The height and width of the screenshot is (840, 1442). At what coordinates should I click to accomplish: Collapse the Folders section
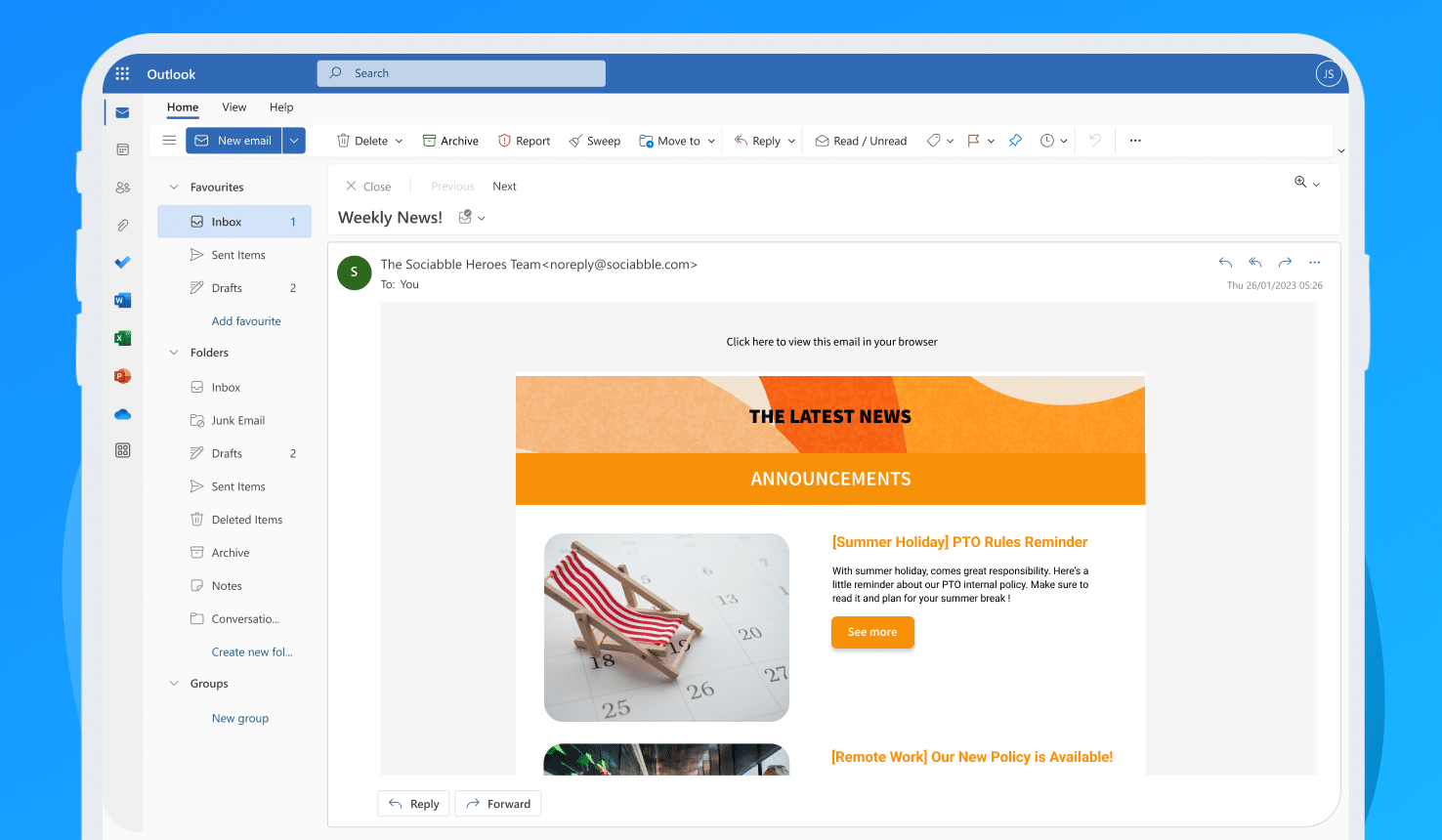pos(174,353)
